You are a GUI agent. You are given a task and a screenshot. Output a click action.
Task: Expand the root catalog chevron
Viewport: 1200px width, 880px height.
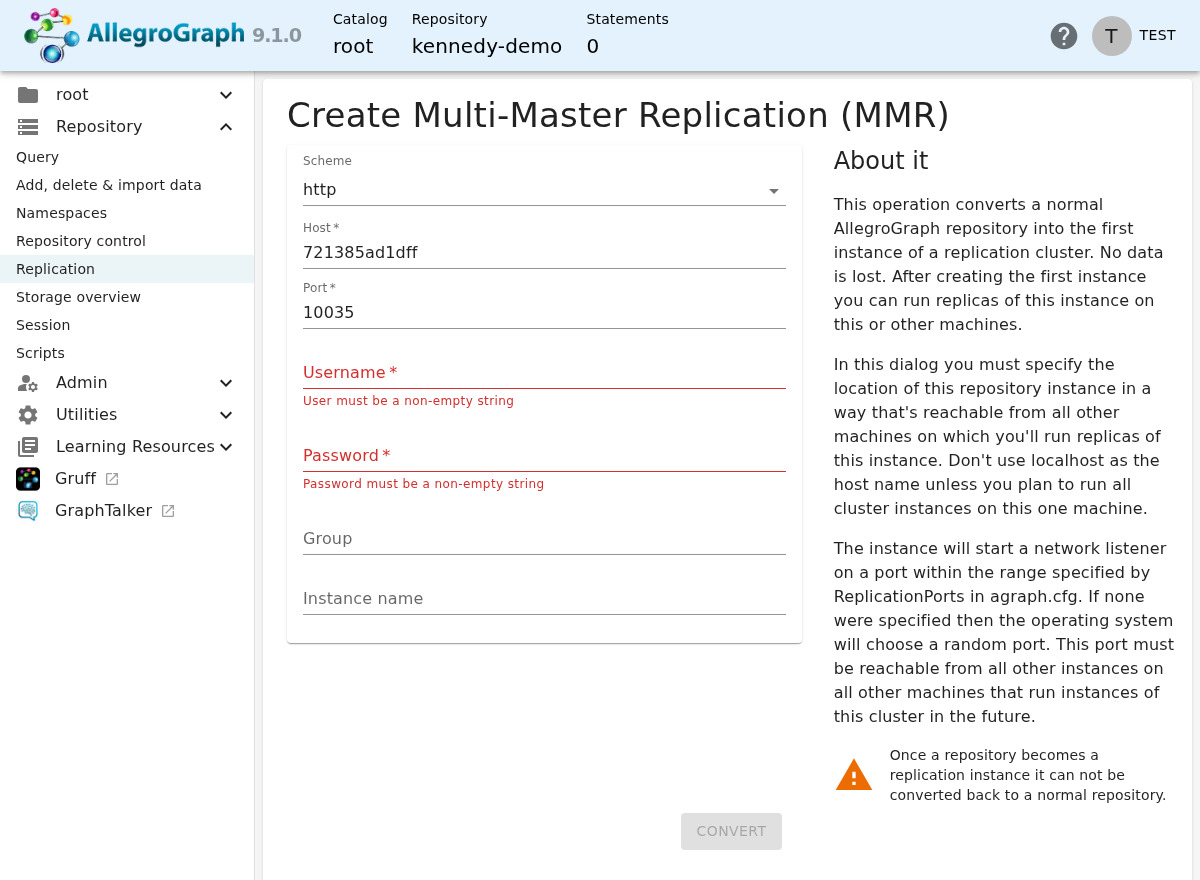point(226,95)
